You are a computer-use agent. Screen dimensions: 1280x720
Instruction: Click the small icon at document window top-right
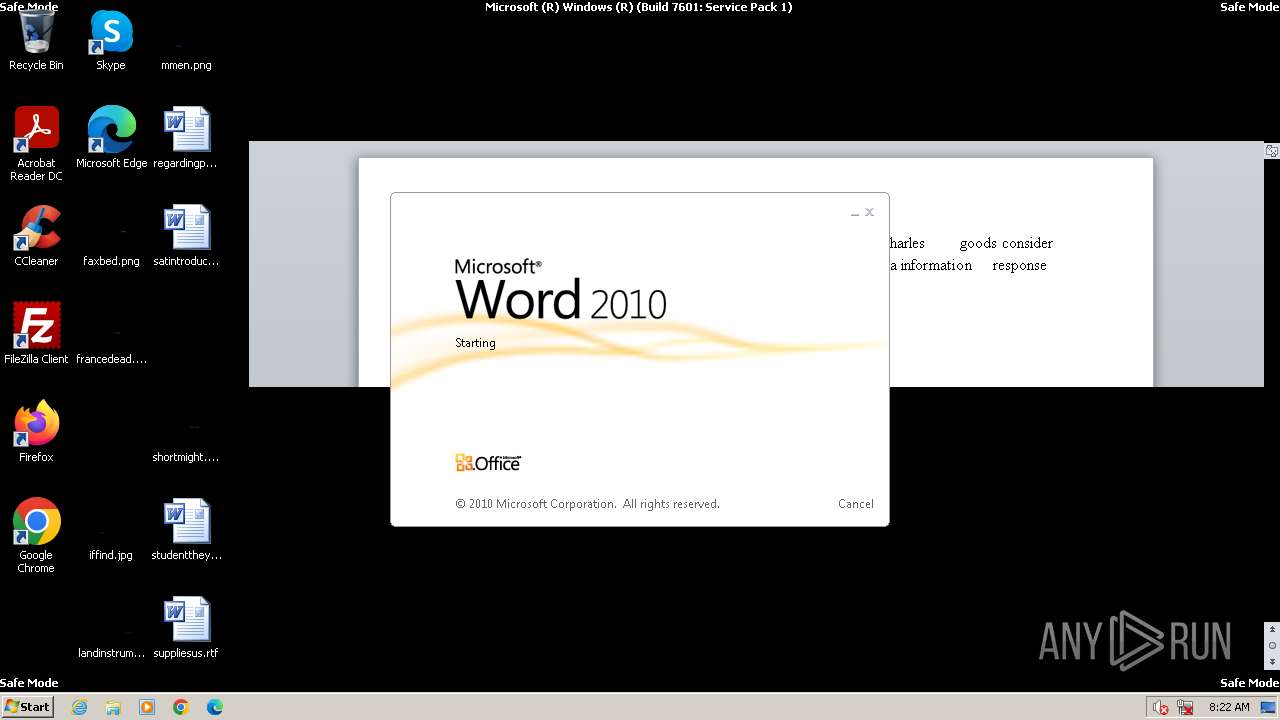[1272, 151]
